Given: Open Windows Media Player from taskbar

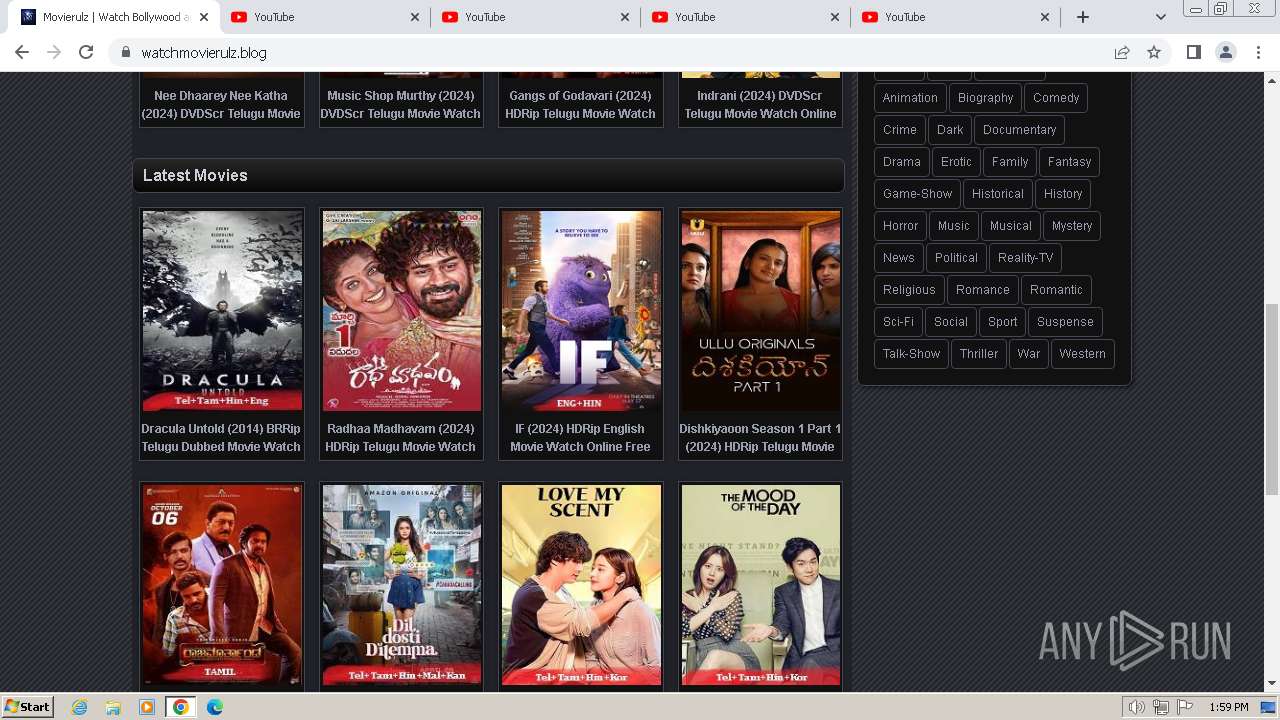Looking at the screenshot, I should coord(147,707).
